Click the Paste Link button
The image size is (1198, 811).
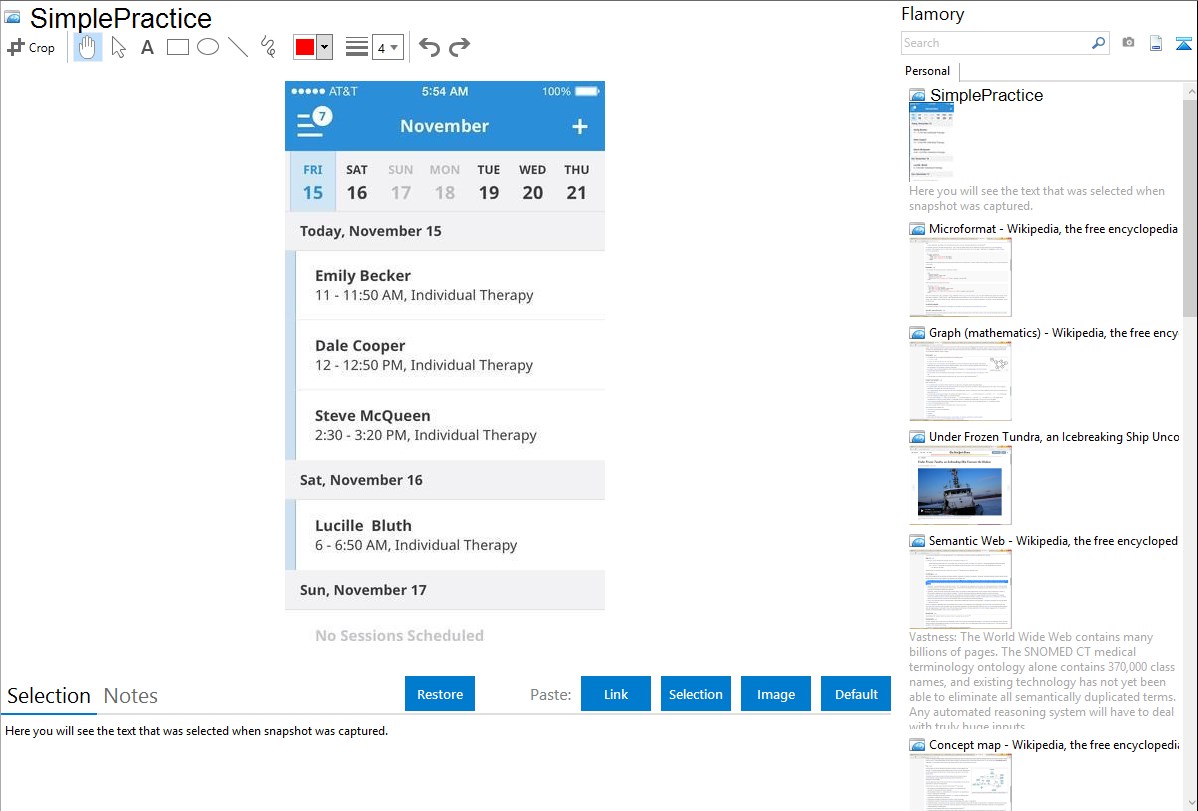tap(616, 694)
